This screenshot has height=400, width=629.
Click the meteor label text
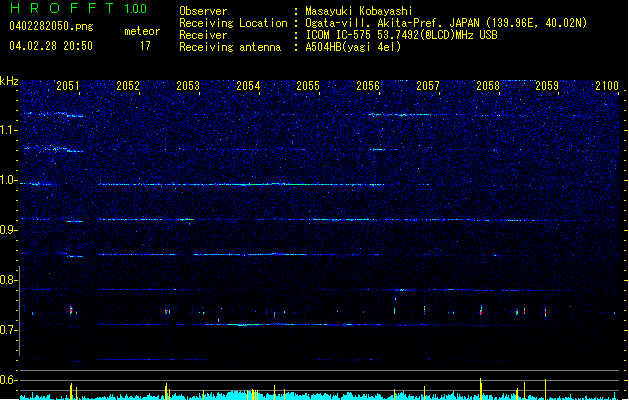[x=142, y=31]
